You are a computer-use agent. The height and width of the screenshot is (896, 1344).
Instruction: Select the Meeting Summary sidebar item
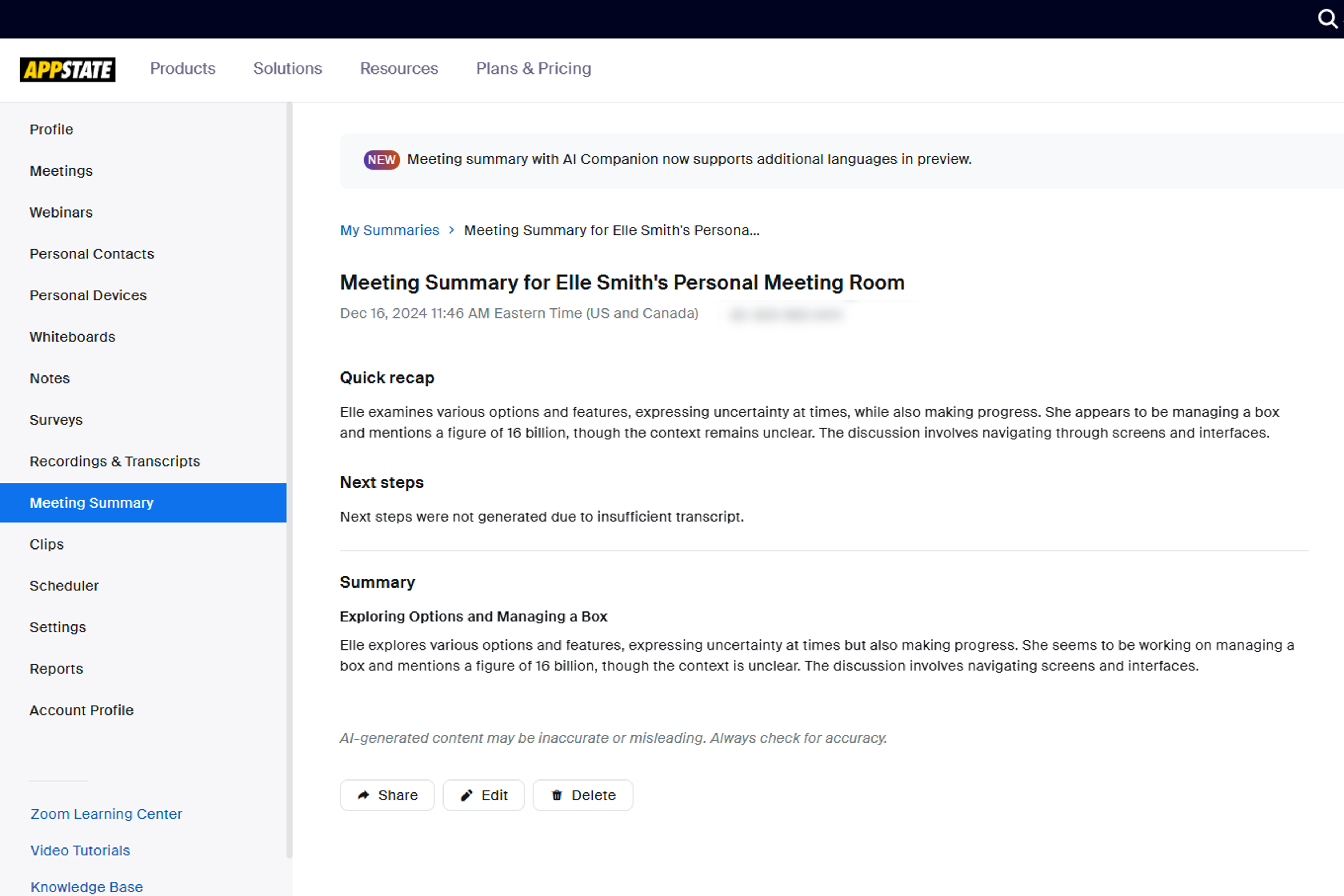(143, 503)
